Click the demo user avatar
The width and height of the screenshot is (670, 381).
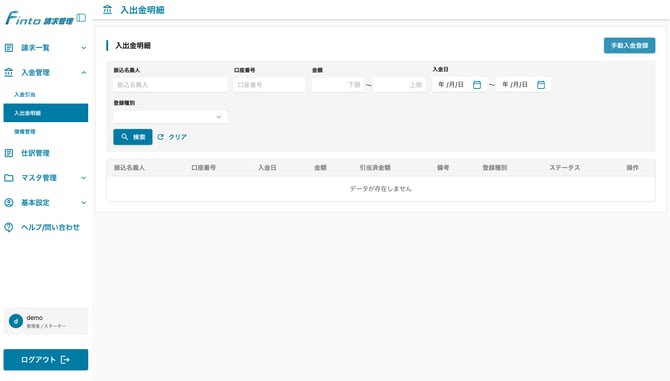[16, 321]
